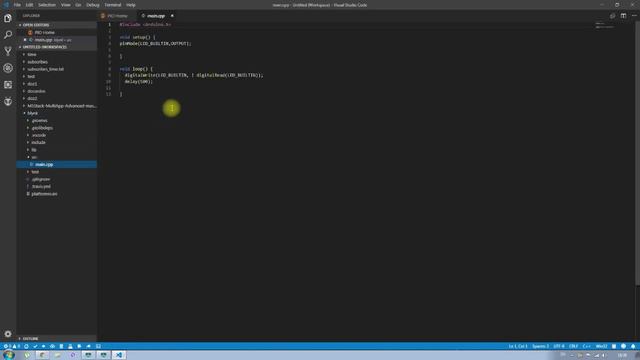Open the Source Control view
640x360 pixels.
[x=8, y=51]
